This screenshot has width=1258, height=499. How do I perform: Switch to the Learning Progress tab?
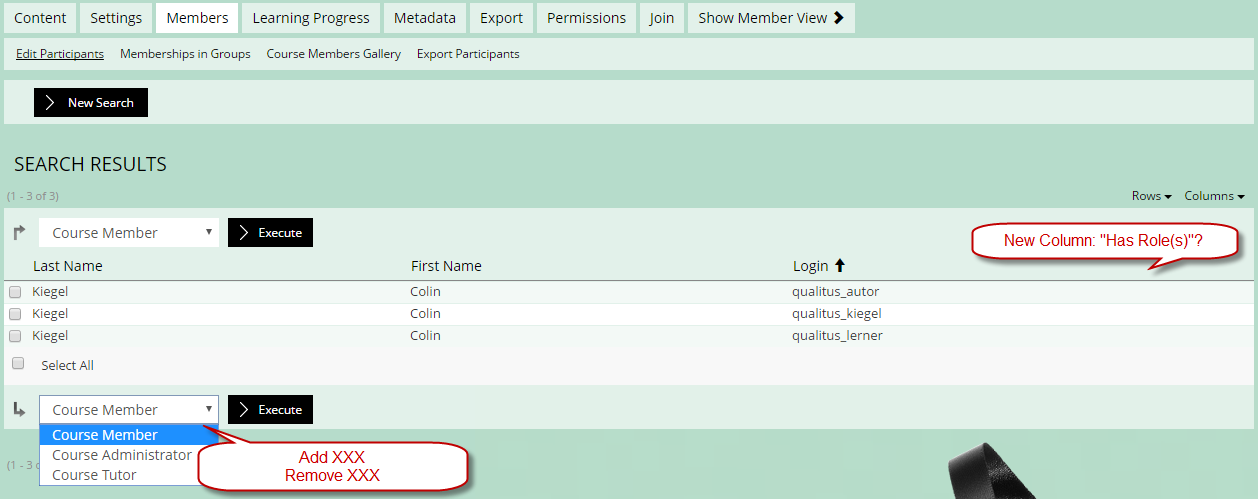point(311,18)
